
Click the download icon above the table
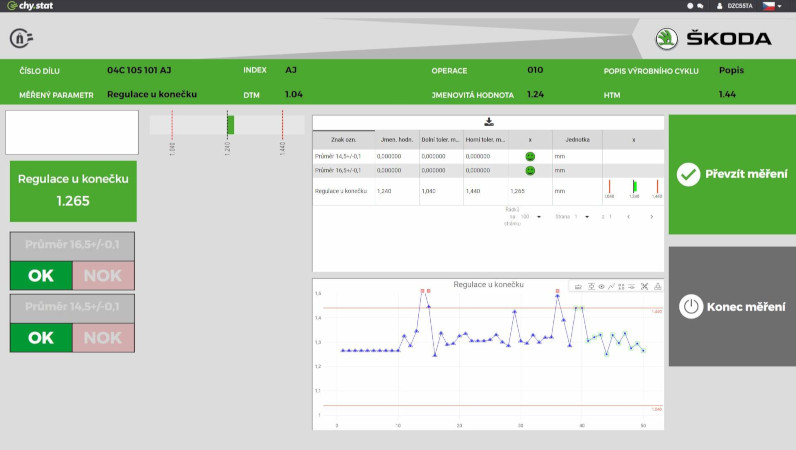pos(488,121)
